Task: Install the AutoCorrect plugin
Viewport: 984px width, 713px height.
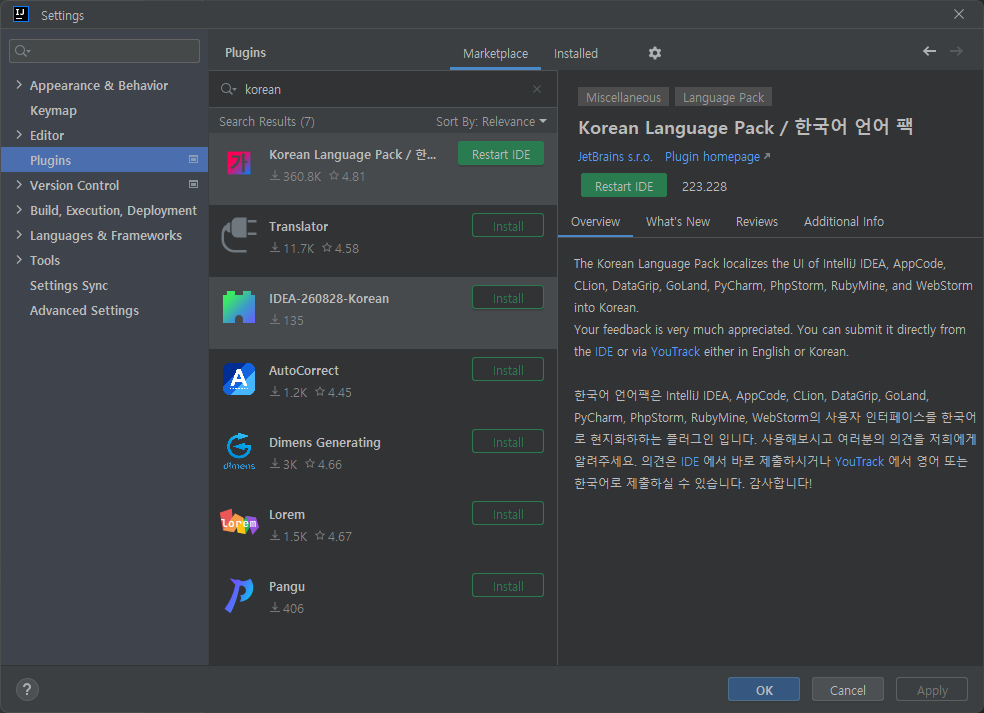Action: [x=508, y=370]
